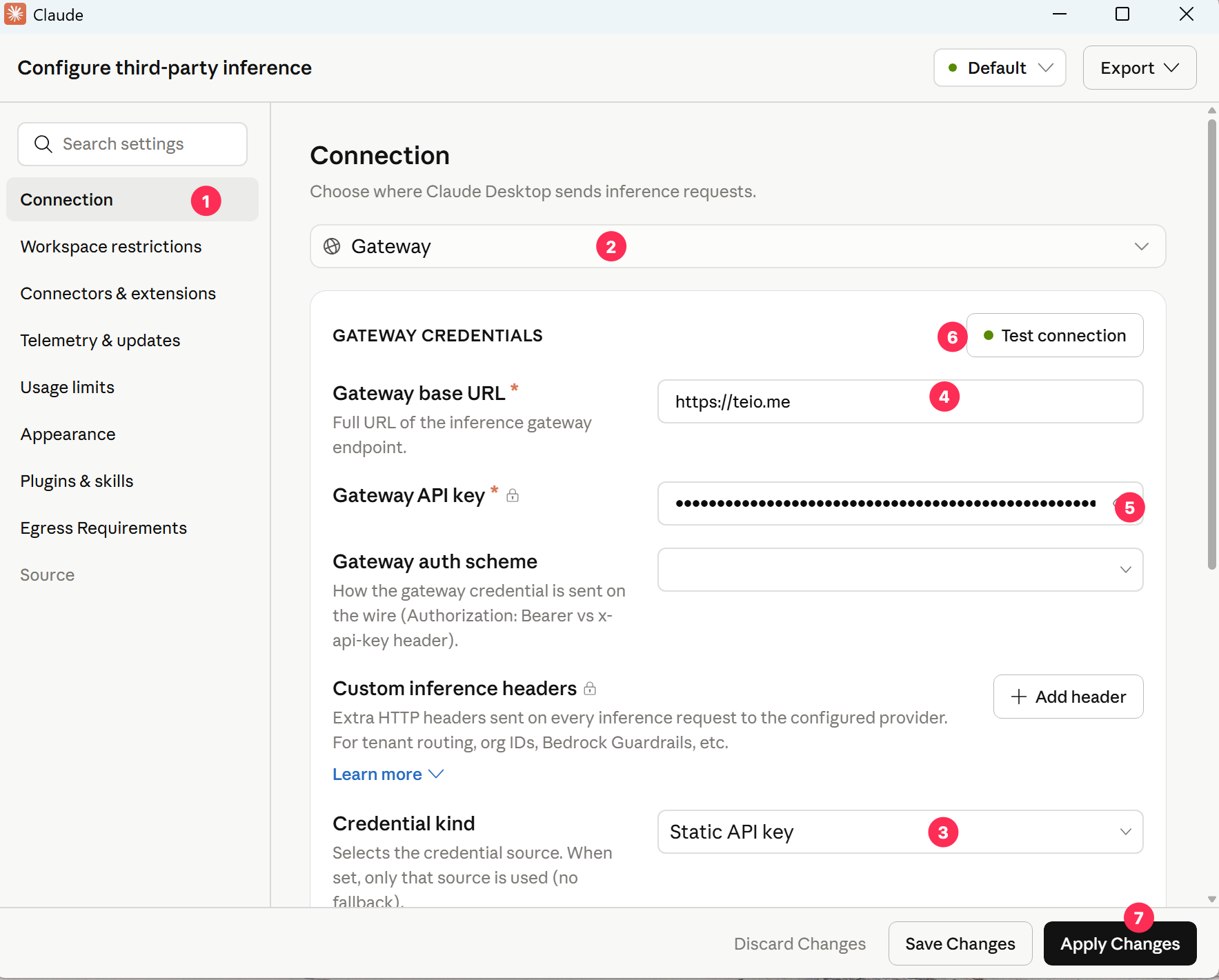The image size is (1219, 980).
Task: Click into the Gateway base URL field
Action: [x=900, y=401]
